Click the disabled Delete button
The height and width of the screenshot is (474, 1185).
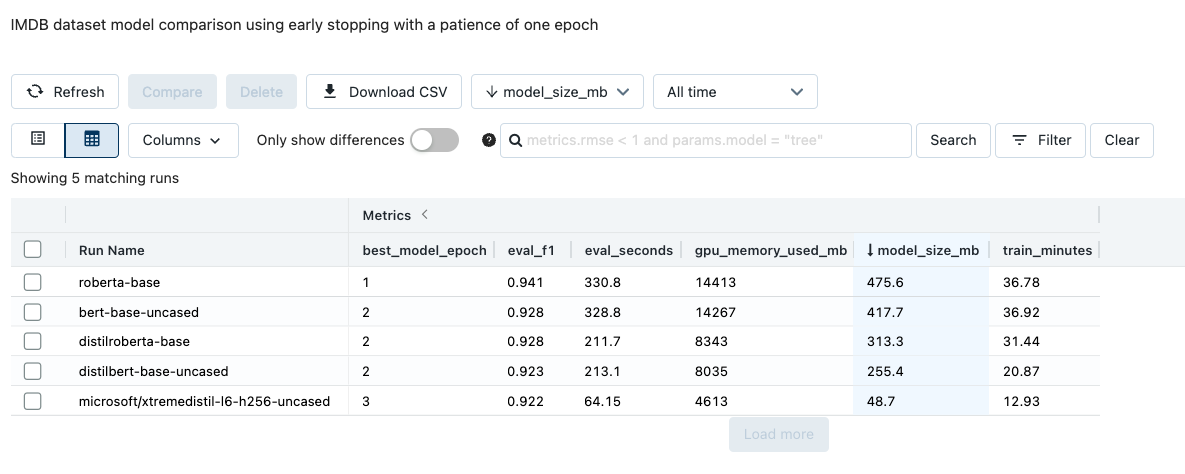[261, 91]
